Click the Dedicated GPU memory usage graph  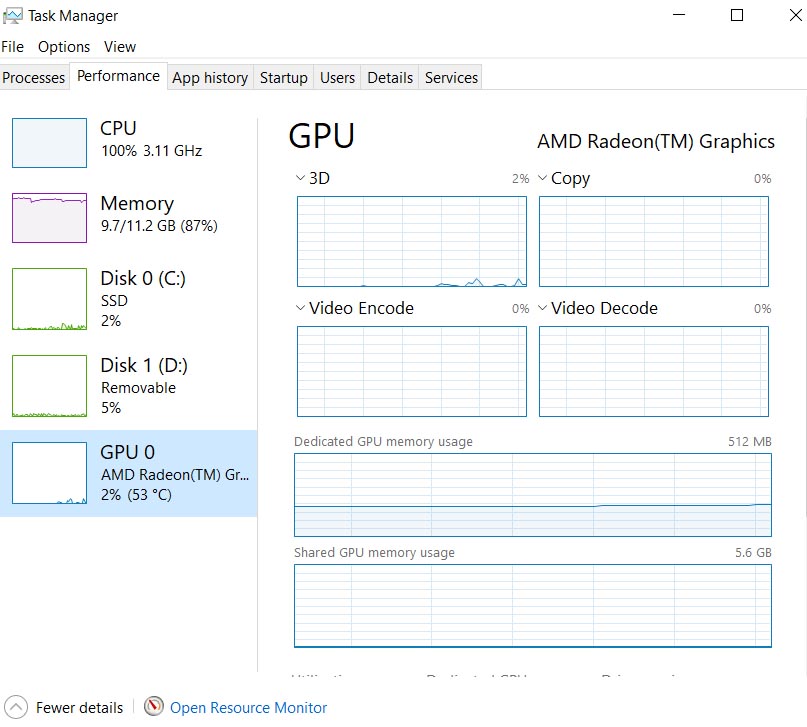[533, 495]
